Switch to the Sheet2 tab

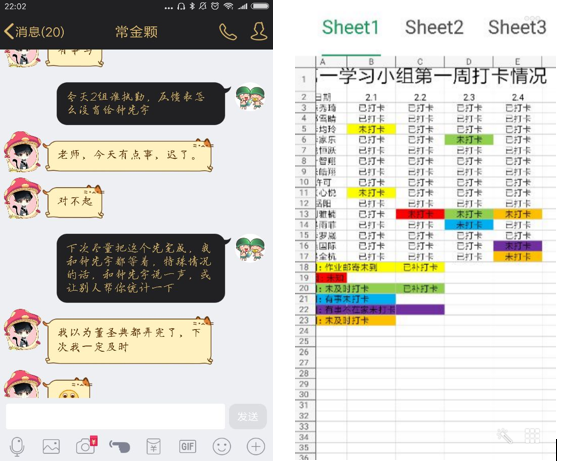434,28
